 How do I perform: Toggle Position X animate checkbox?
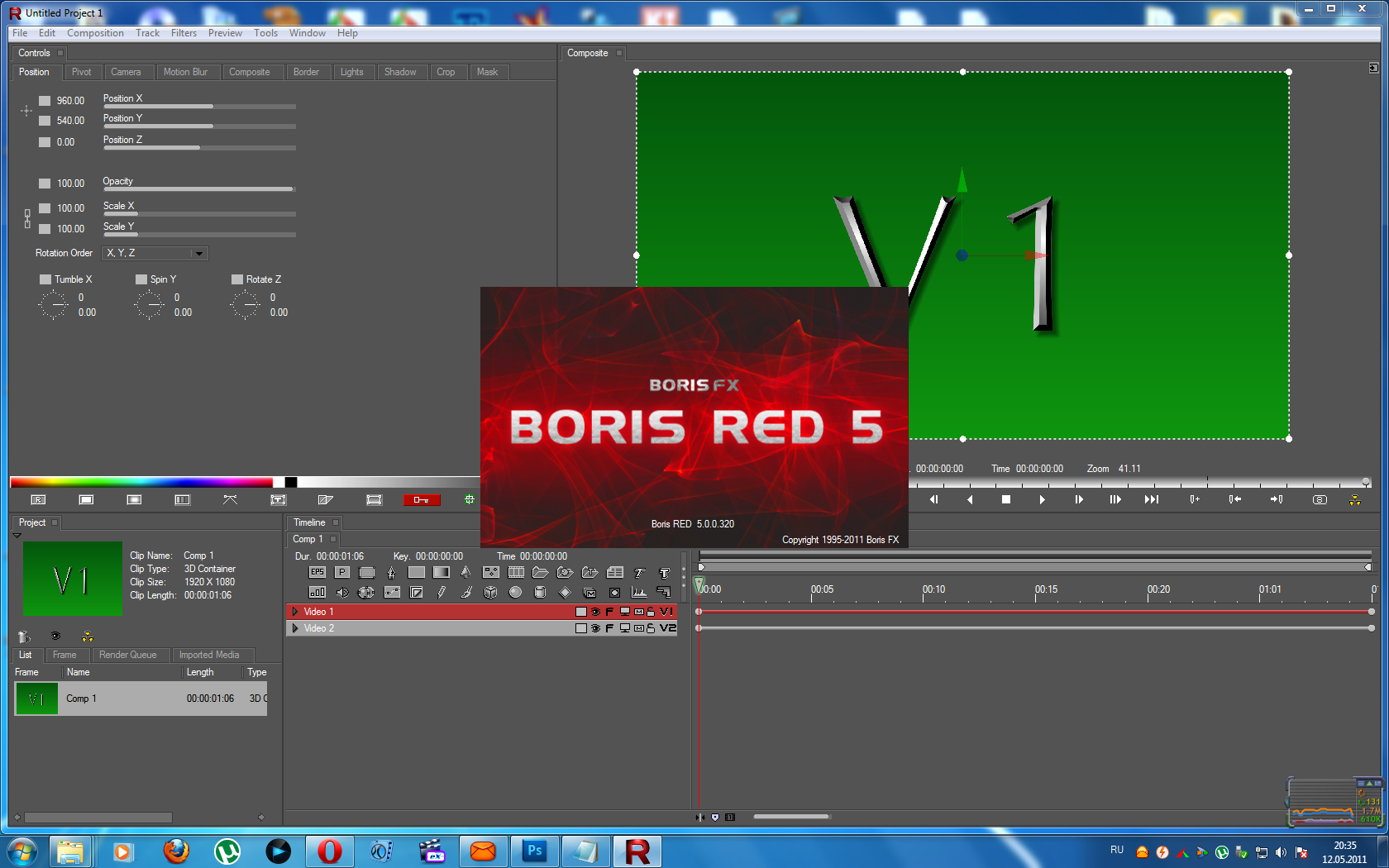[45, 101]
